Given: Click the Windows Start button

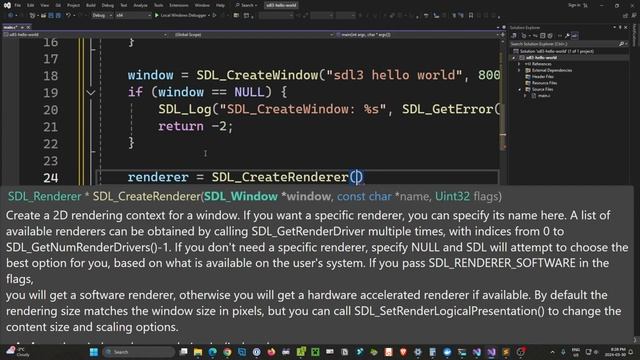Looking at the screenshot, I should (94, 352).
